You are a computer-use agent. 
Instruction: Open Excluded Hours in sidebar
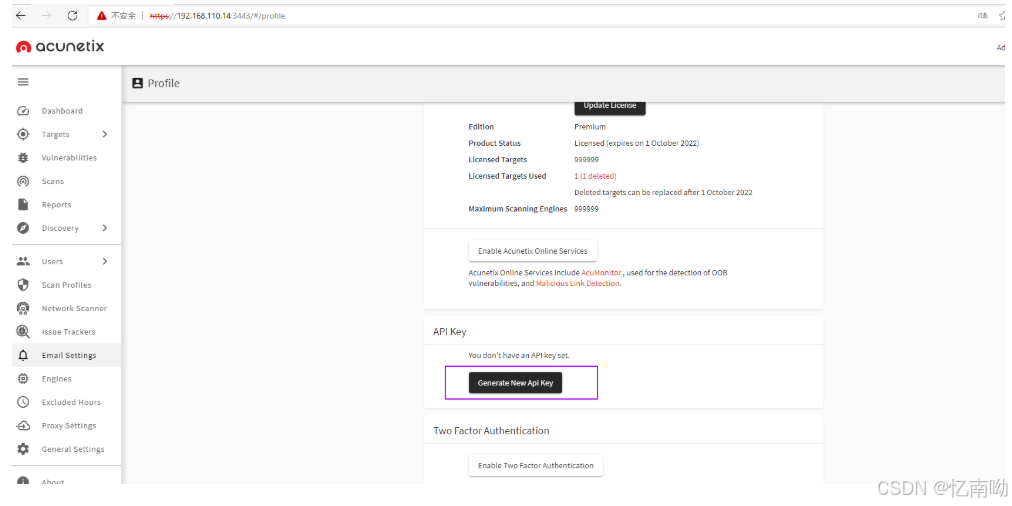click(66, 402)
